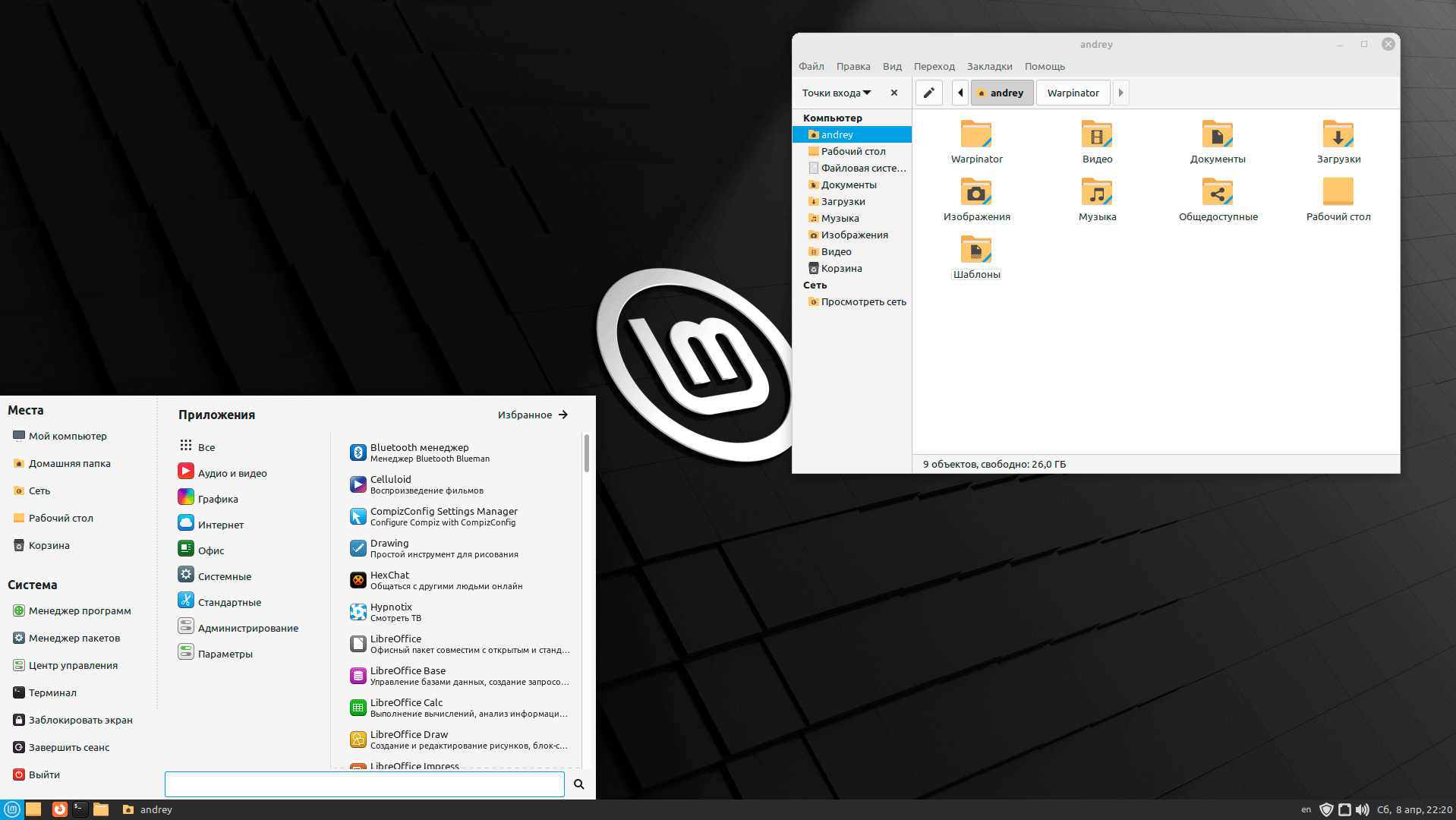
Task: Click the pencil edit-location icon
Action: (928, 93)
